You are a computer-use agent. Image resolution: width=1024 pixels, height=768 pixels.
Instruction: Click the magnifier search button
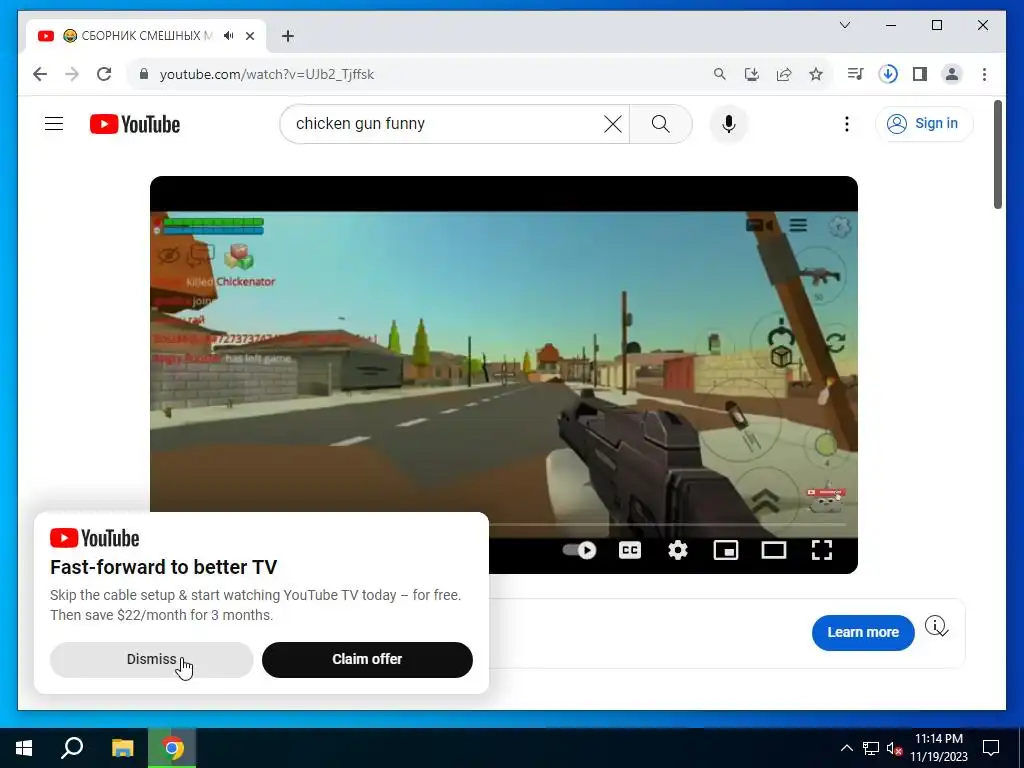660,123
